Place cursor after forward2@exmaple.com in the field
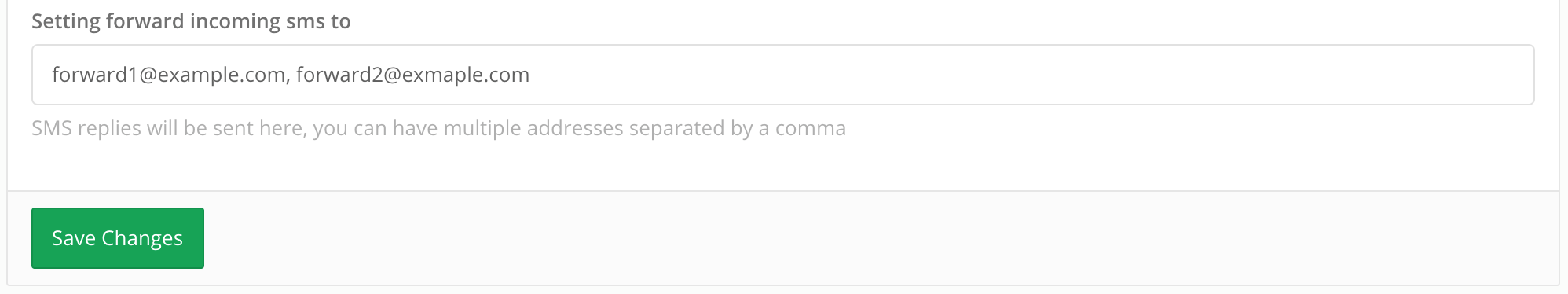Viewport: 1568px width, 294px height. click(532, 75)
